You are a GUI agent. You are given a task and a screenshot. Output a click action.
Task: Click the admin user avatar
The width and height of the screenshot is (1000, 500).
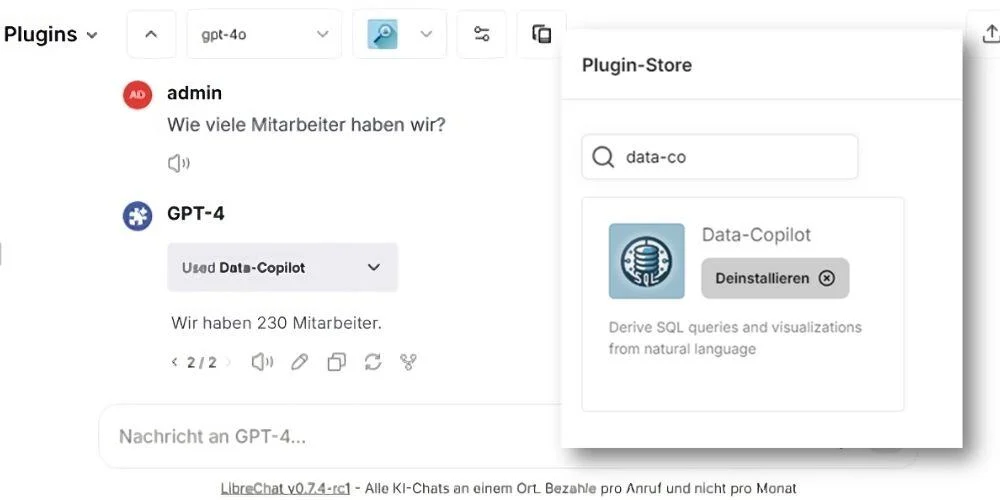click(137, 95)
